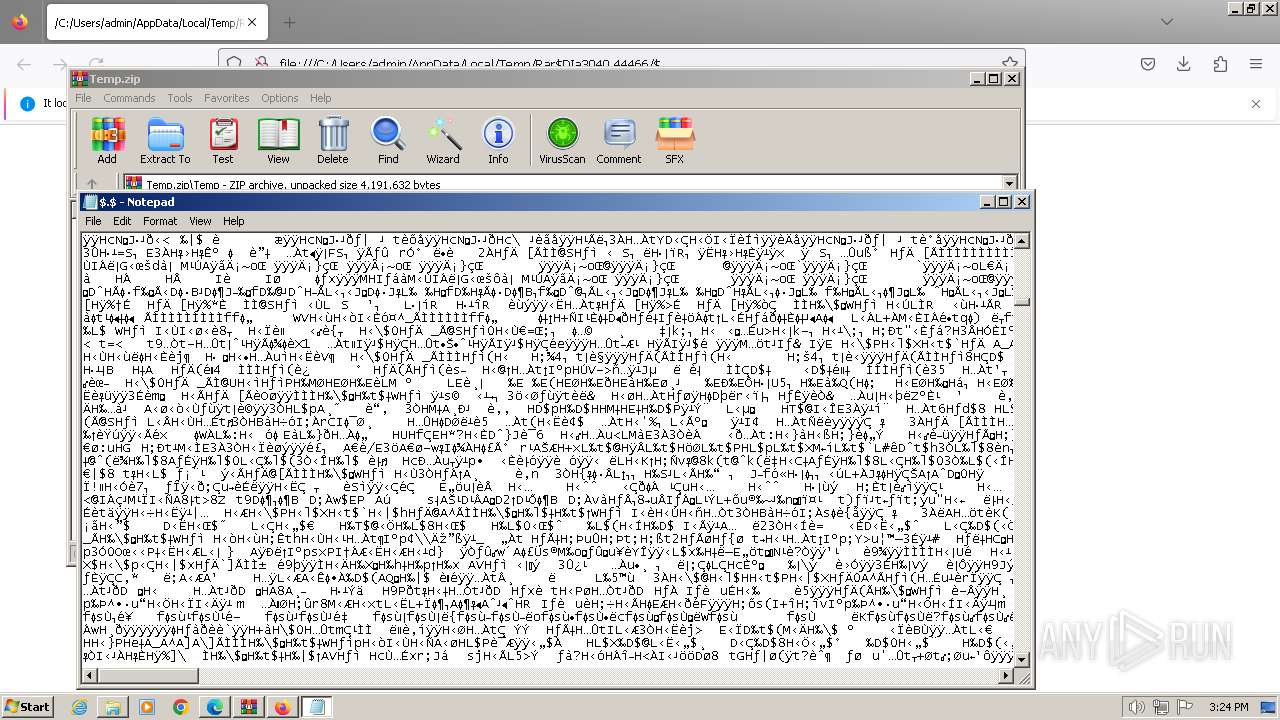Show archive Info
The height and width of the screenshot is (720, 1280).
coord(498,140)
